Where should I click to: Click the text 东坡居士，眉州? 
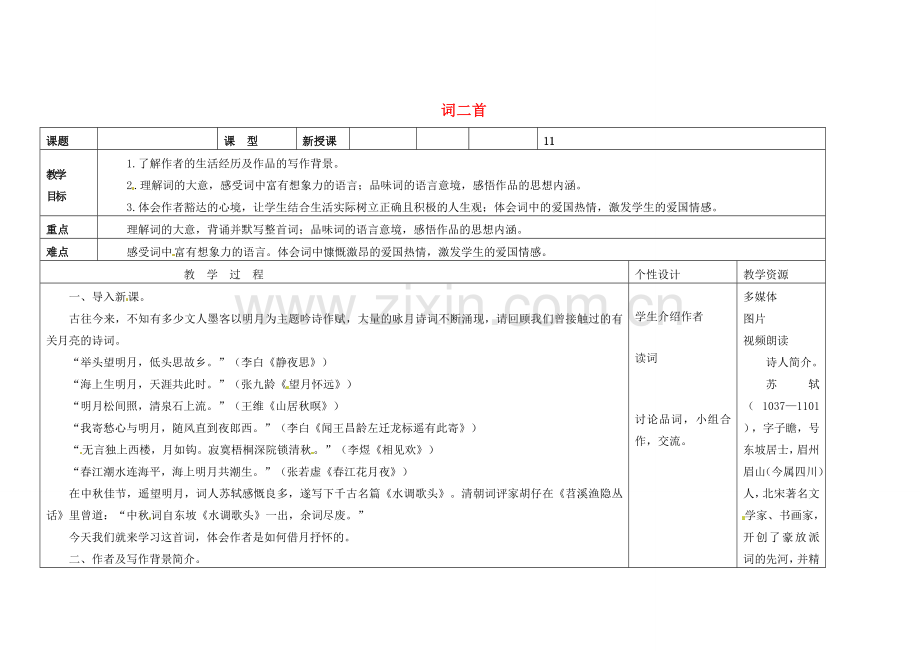(x=782, y=450)
